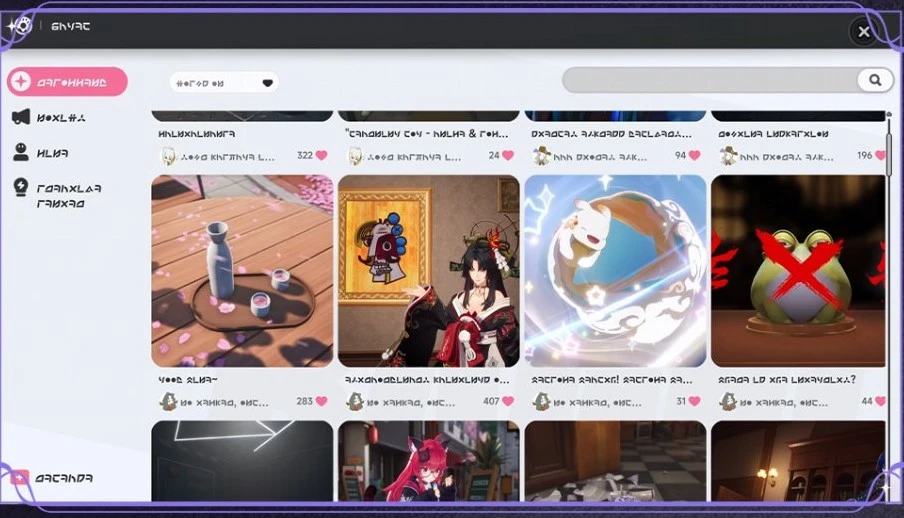Like the post with 322 hearts
This screenshot has width=904, height=518.
322,155
